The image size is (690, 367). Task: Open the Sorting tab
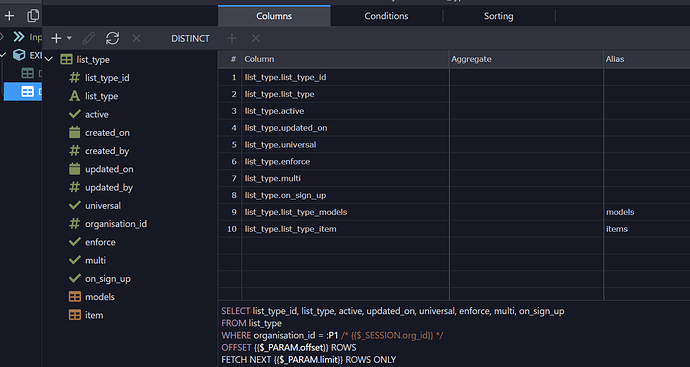click(x=499, y=16)
